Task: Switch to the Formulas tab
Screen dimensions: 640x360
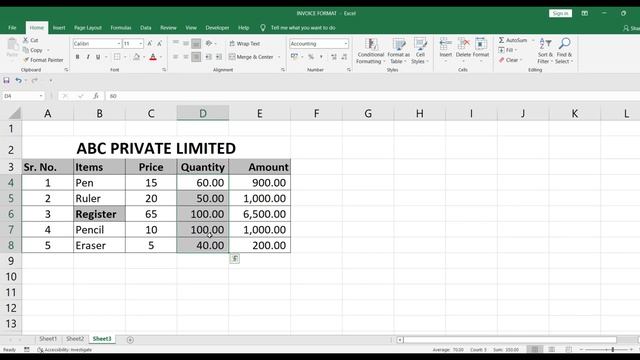Action: click(x=121, y=28)
